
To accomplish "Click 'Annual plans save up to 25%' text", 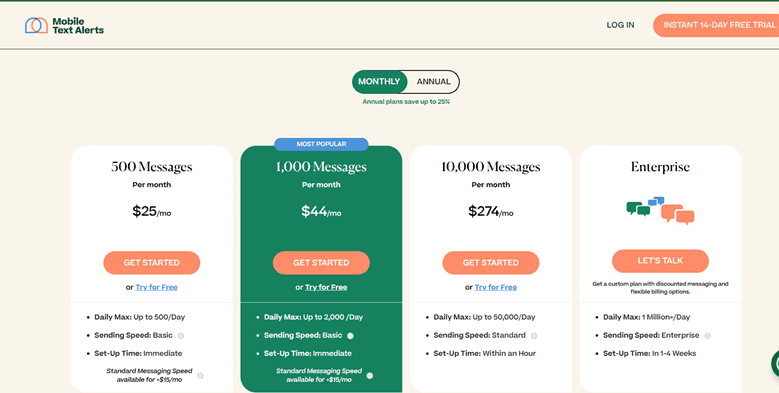I will pos(406,102).
